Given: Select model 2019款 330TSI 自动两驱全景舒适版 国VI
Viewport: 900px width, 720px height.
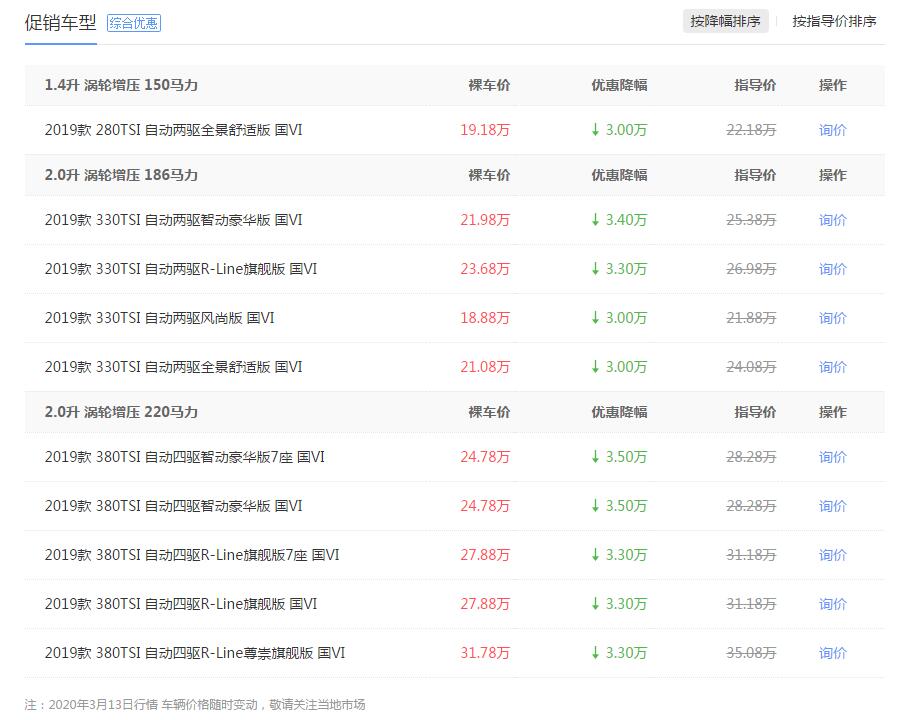Looking at the screenshot, I should (173, 367).
